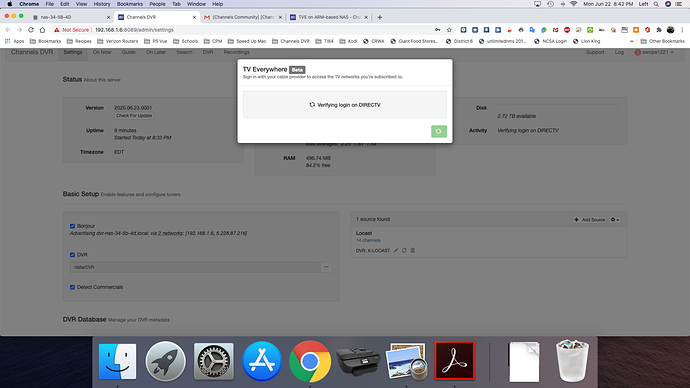Click the Disk usage progress bar
The image size is (690, 388).
(x=558, y=107)
